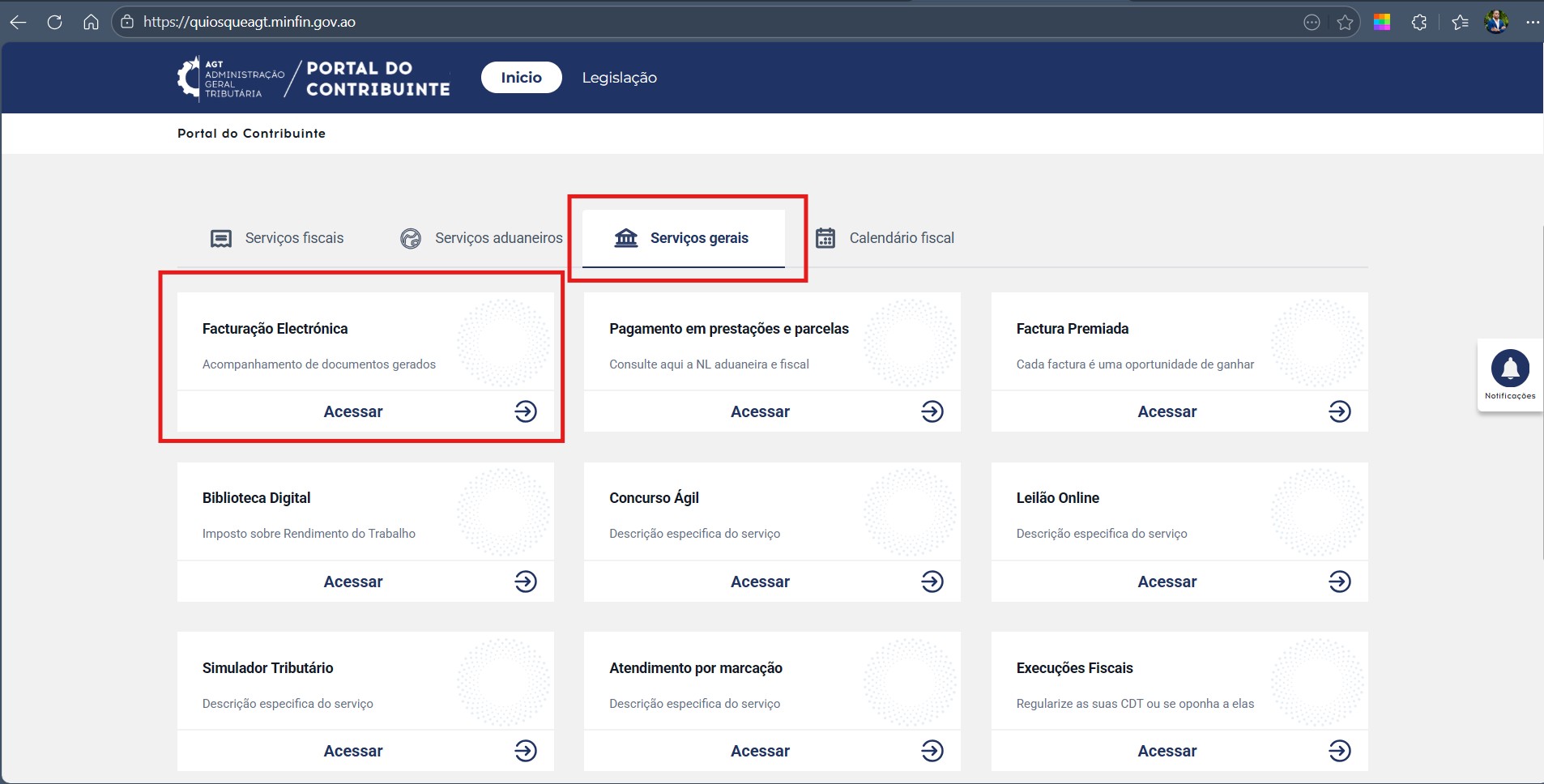Add page to favorites star icon
1544x784 pixels.
pos(1345,23)
